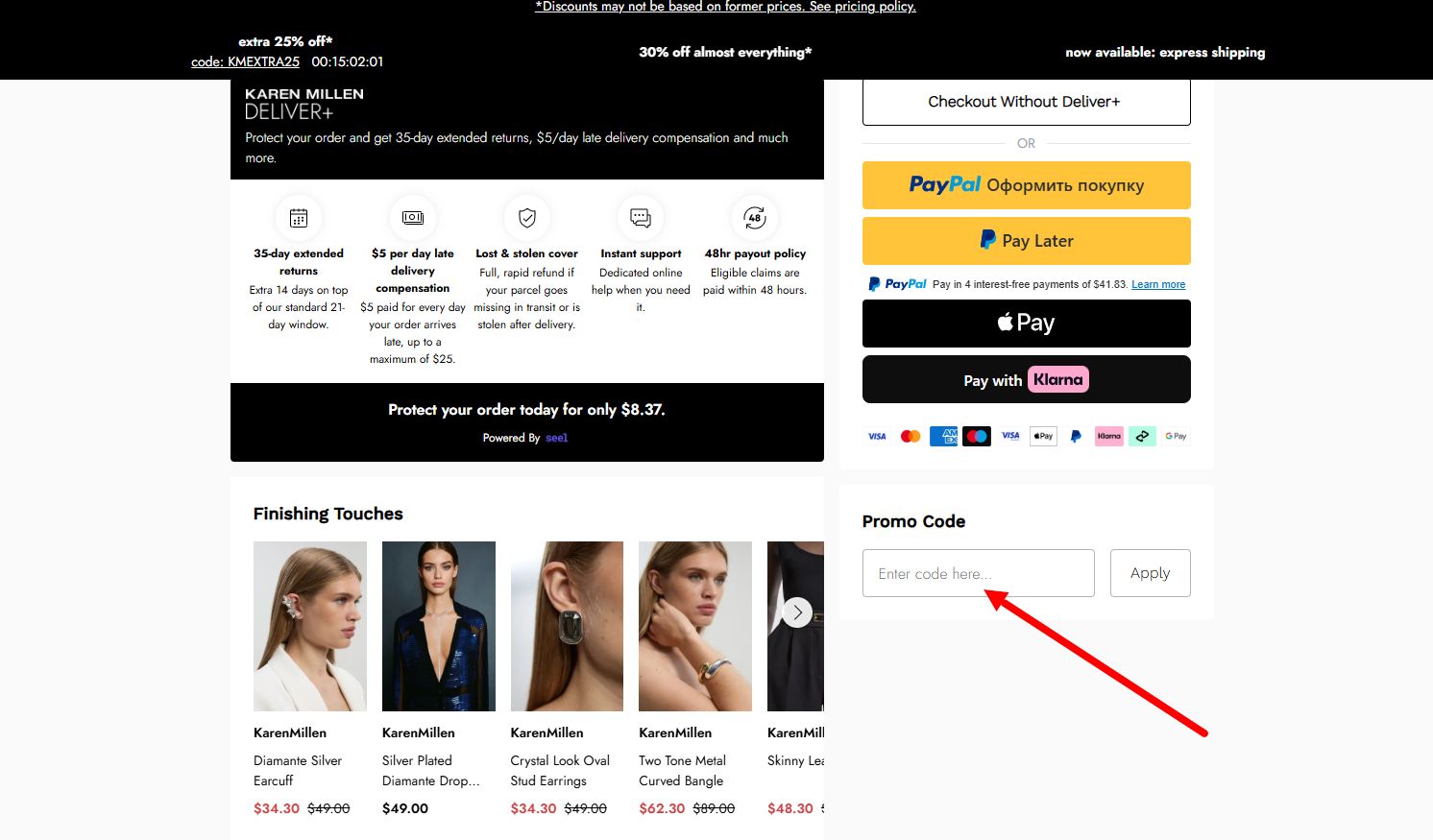The width and height of the screenshot is (1433, 840).
Task: Click the Silver Plated item $49.00 price
Action: 405,808
